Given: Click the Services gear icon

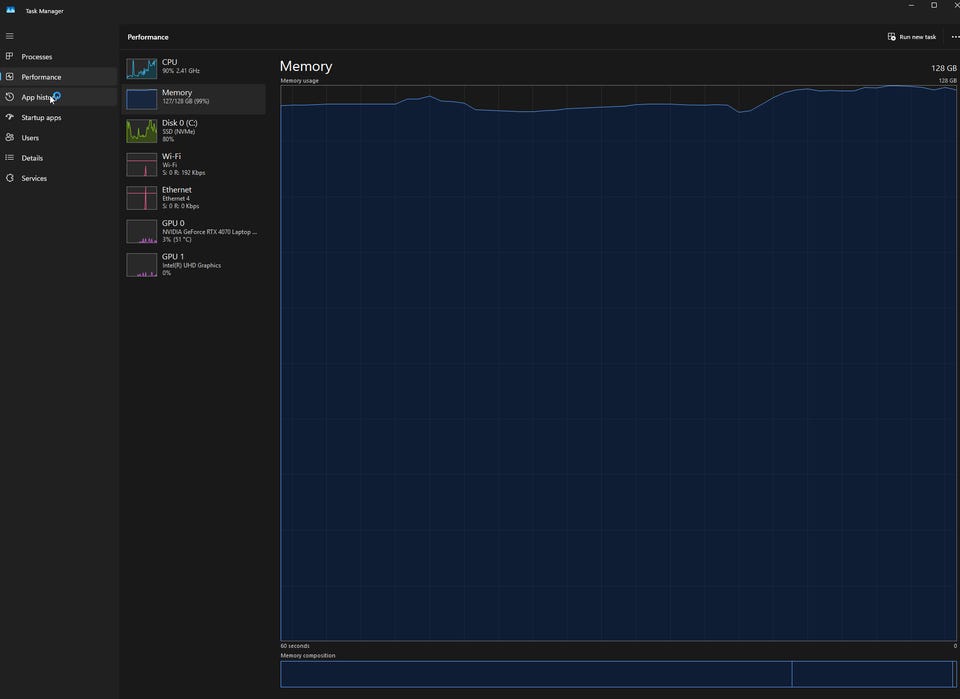Looking at the screenshot, I should (x=10, y=178).
